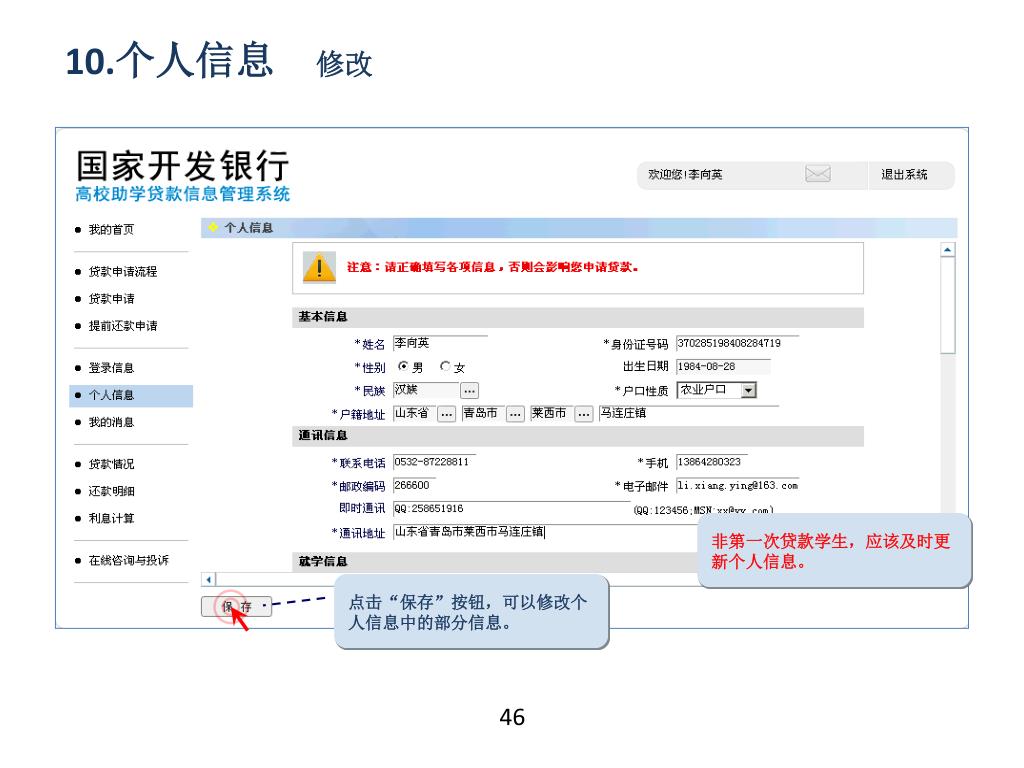Click the 出生日期 field 1984-08-28
Viewport: 1024px width, 768px height.
click(x=723, y=367)
